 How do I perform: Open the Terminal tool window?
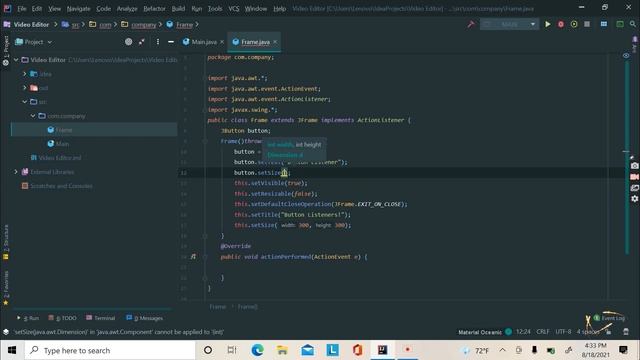coord(101,318)
